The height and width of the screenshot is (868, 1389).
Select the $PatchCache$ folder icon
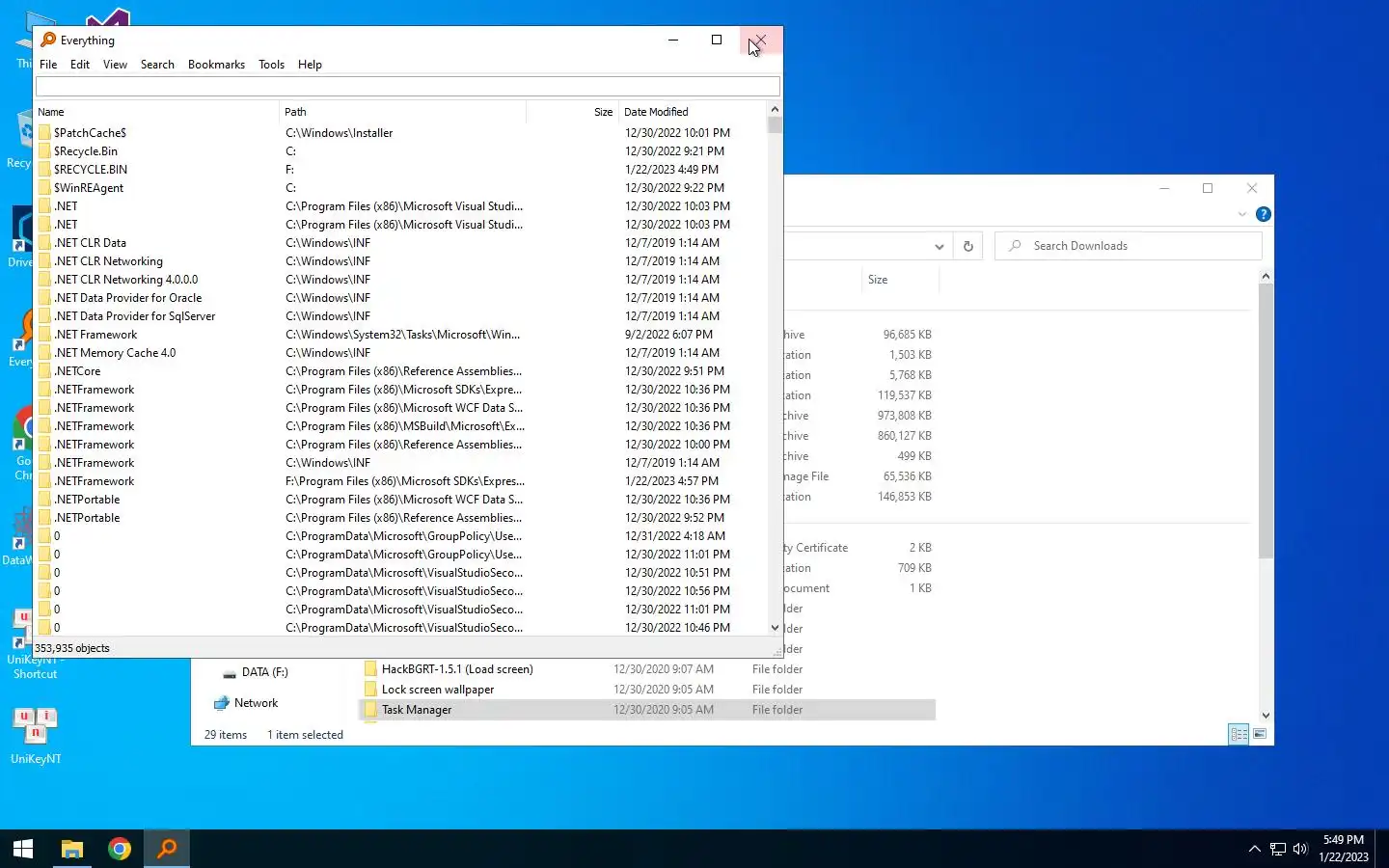(x=44, y=133)
